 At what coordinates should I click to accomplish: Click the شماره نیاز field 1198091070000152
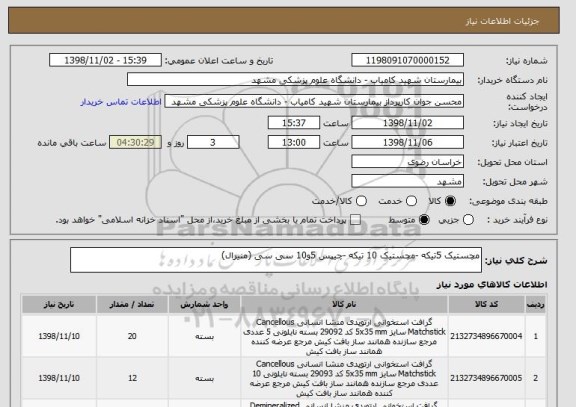click(x=407, y=60)
